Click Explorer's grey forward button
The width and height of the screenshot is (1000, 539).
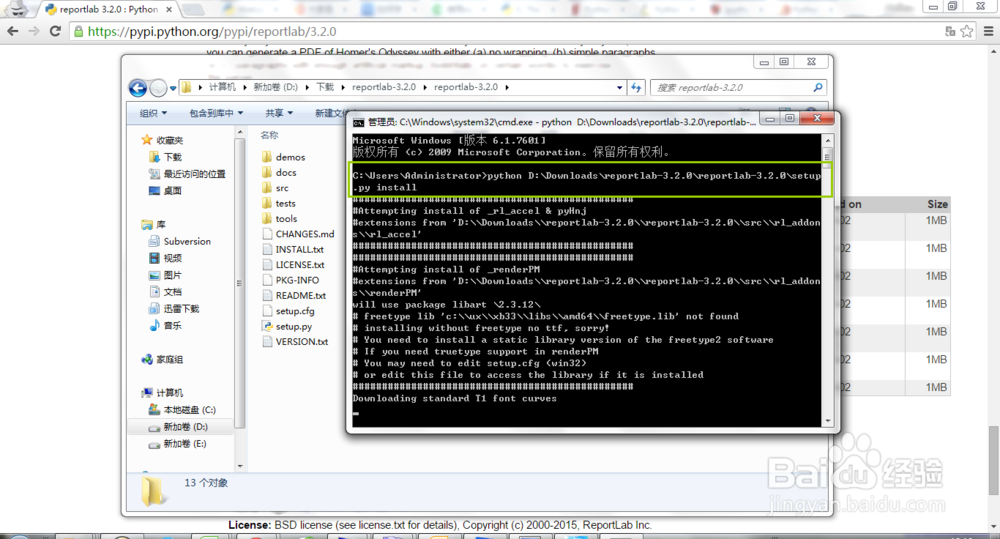158,87
